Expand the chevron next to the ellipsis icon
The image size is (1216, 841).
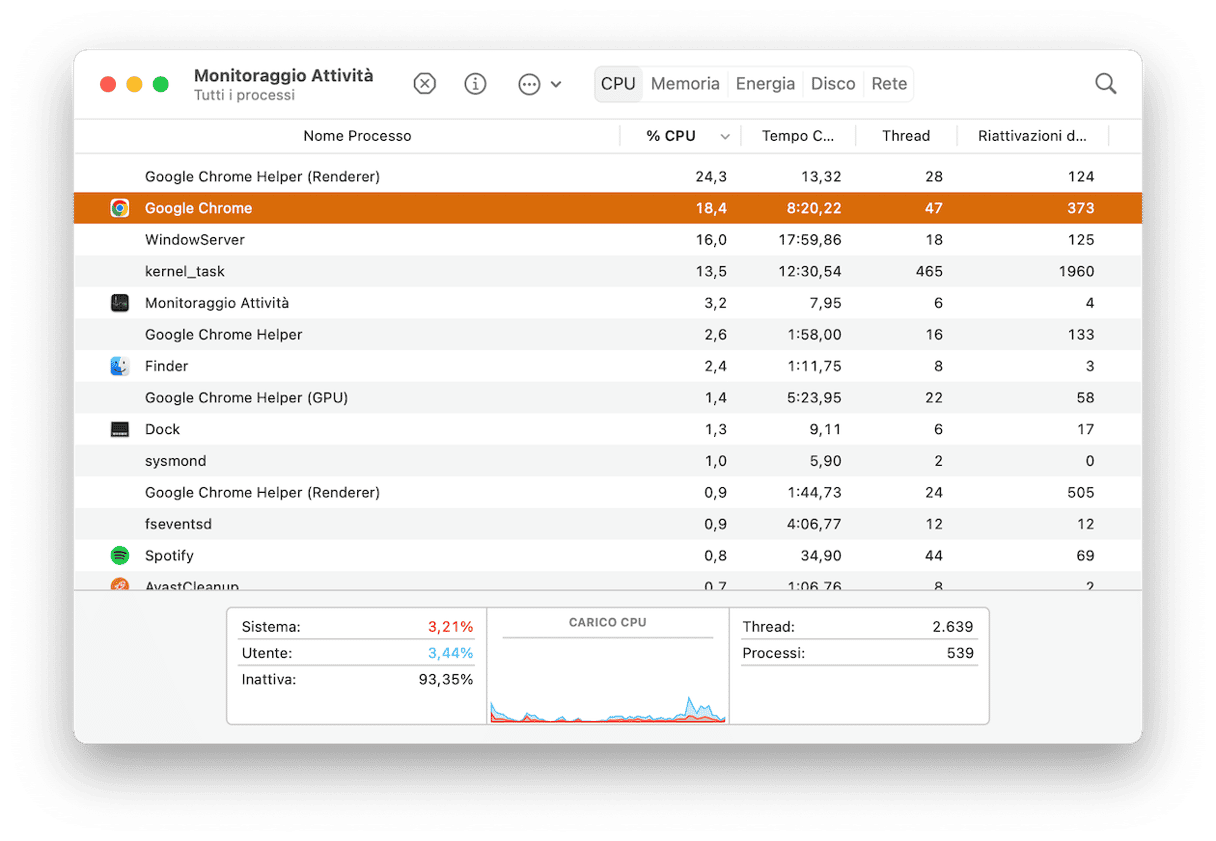556,84
